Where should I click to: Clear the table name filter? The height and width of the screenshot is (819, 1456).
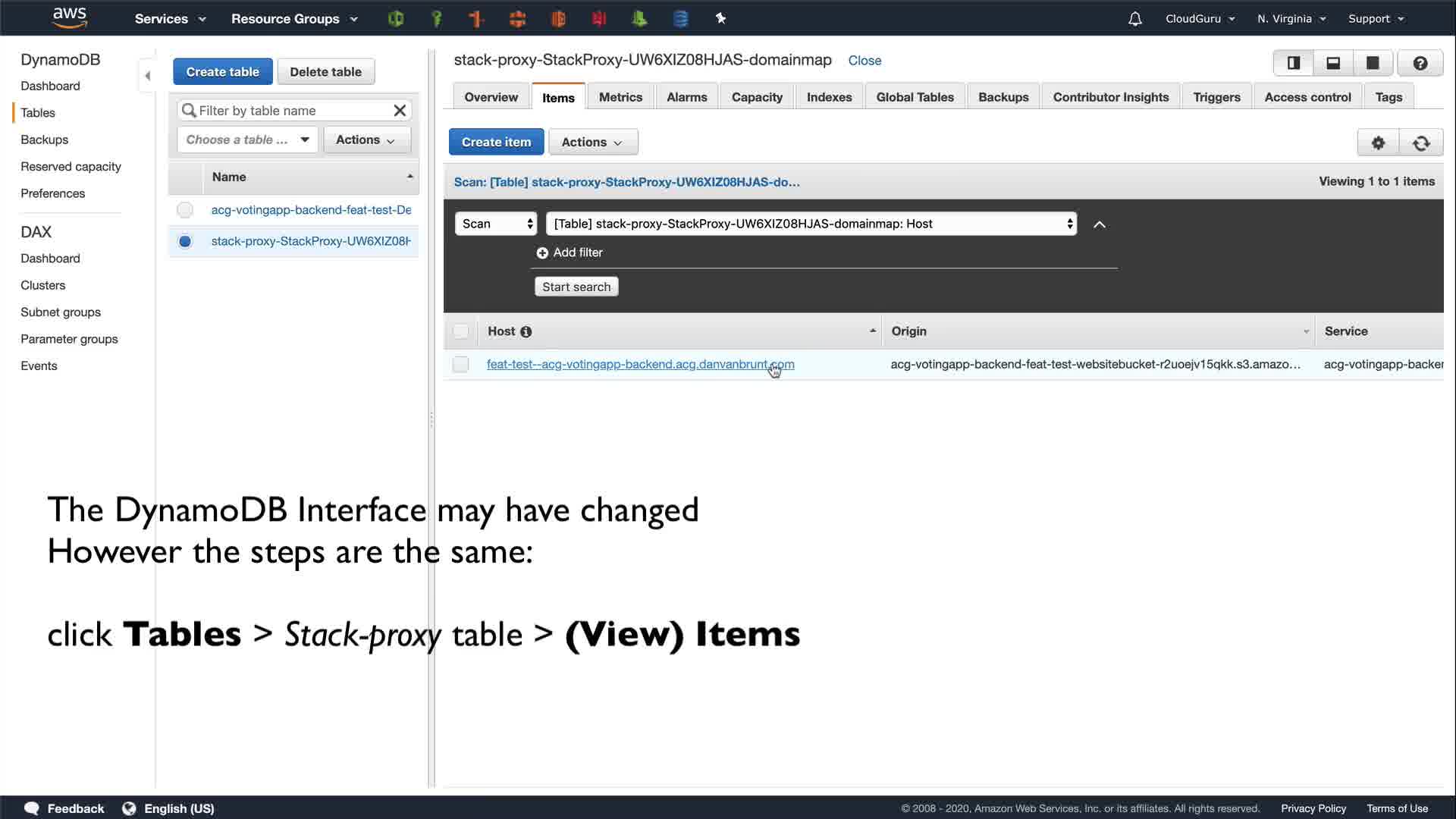coord(400,111)
